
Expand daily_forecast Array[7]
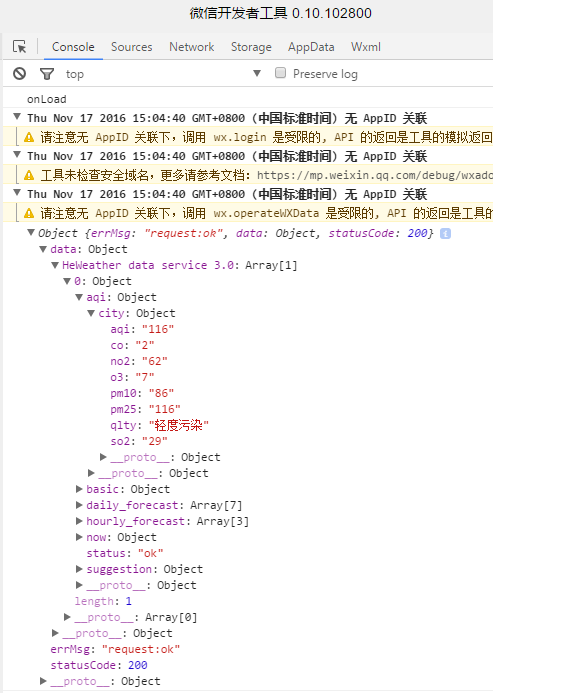pyautogui.click(x=79, y=505)
